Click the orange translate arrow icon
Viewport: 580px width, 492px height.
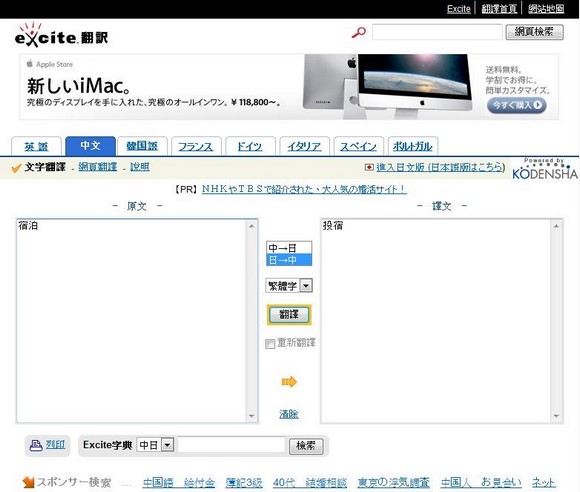(x=289, y=381)
